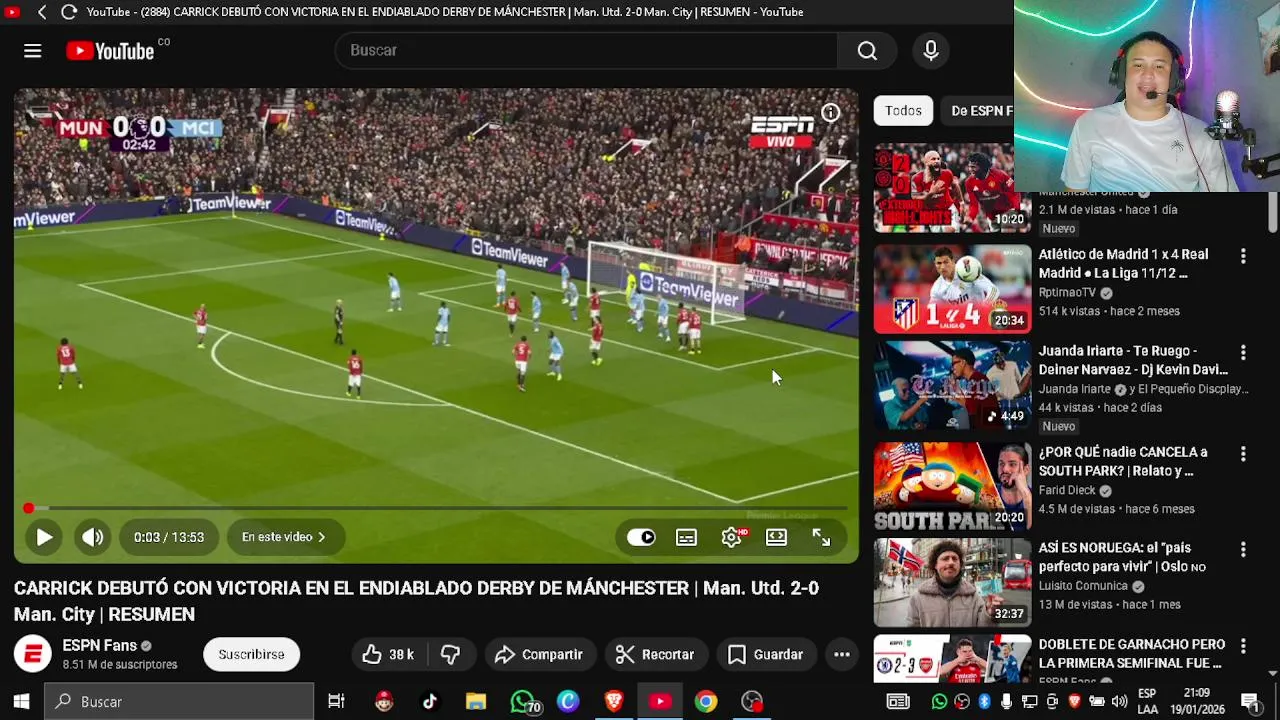This screenshot has width=1280, height=720.
Task: Click the video title text
Action: coord(416,601)
